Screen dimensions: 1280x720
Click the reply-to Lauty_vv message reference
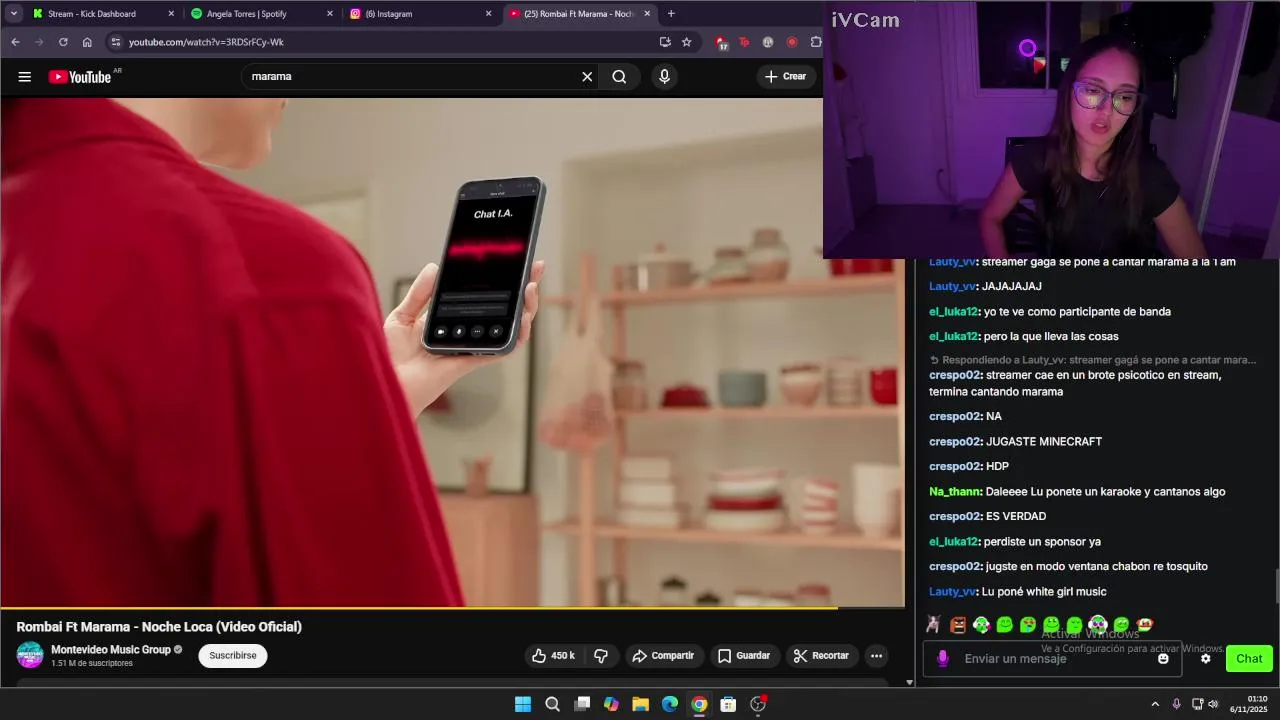click(1093, 360)
